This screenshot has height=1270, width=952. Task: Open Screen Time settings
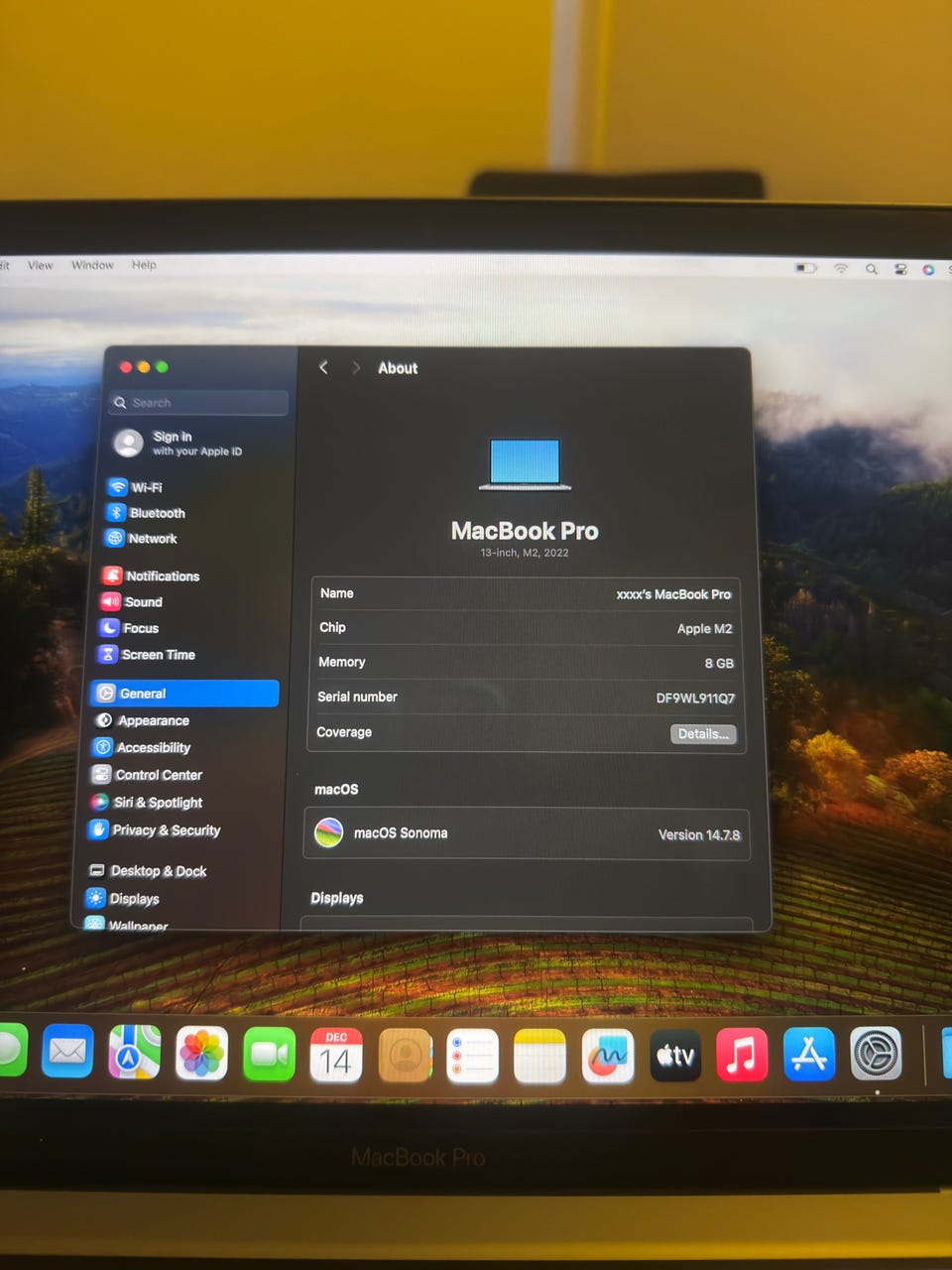[x=147, y=655]
